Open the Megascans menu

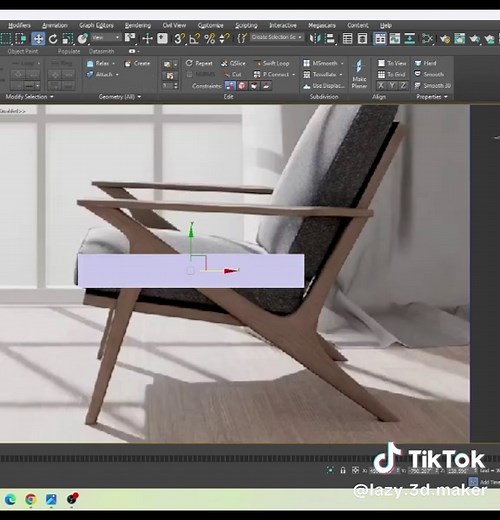(x=322, y=25)
